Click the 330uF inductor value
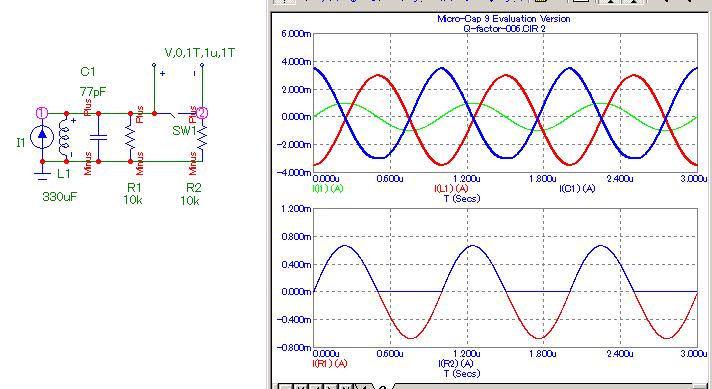This screenshot has width=712, height=389. (x=60, y=197)
